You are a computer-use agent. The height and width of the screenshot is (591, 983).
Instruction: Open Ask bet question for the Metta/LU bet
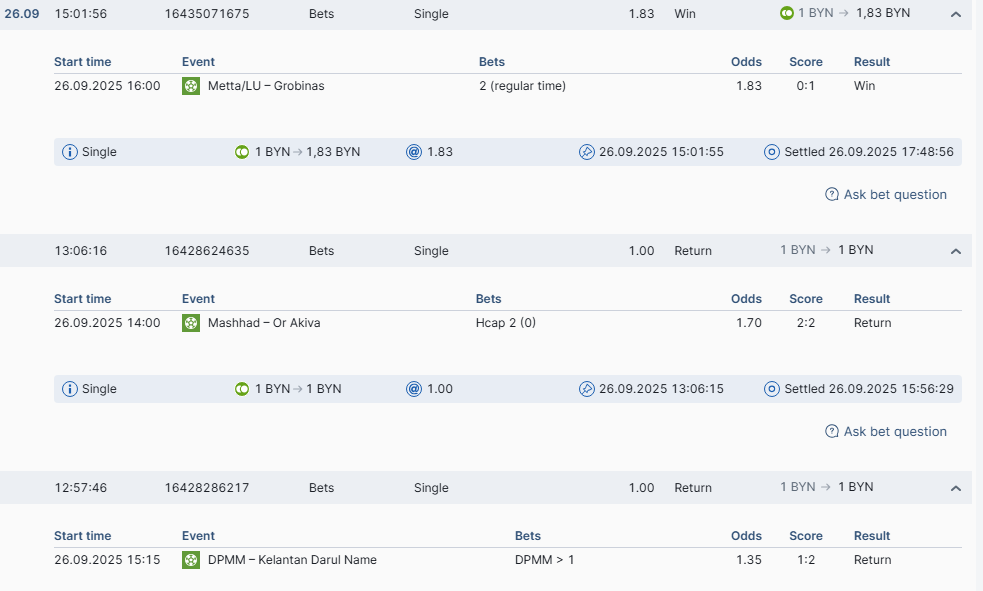click(x=894, y=195)
